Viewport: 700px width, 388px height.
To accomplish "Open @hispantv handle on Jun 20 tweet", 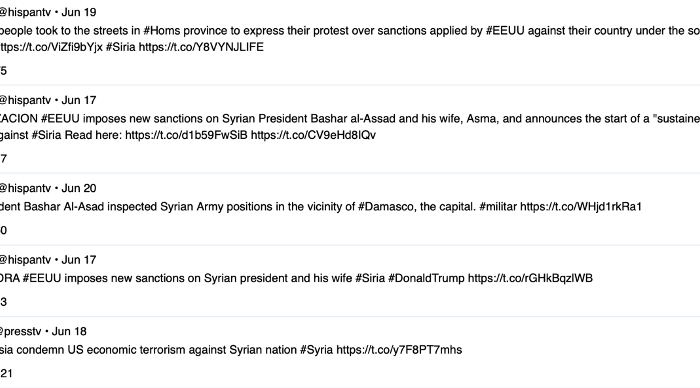I will pyautogui.click(x=25, y=188).
